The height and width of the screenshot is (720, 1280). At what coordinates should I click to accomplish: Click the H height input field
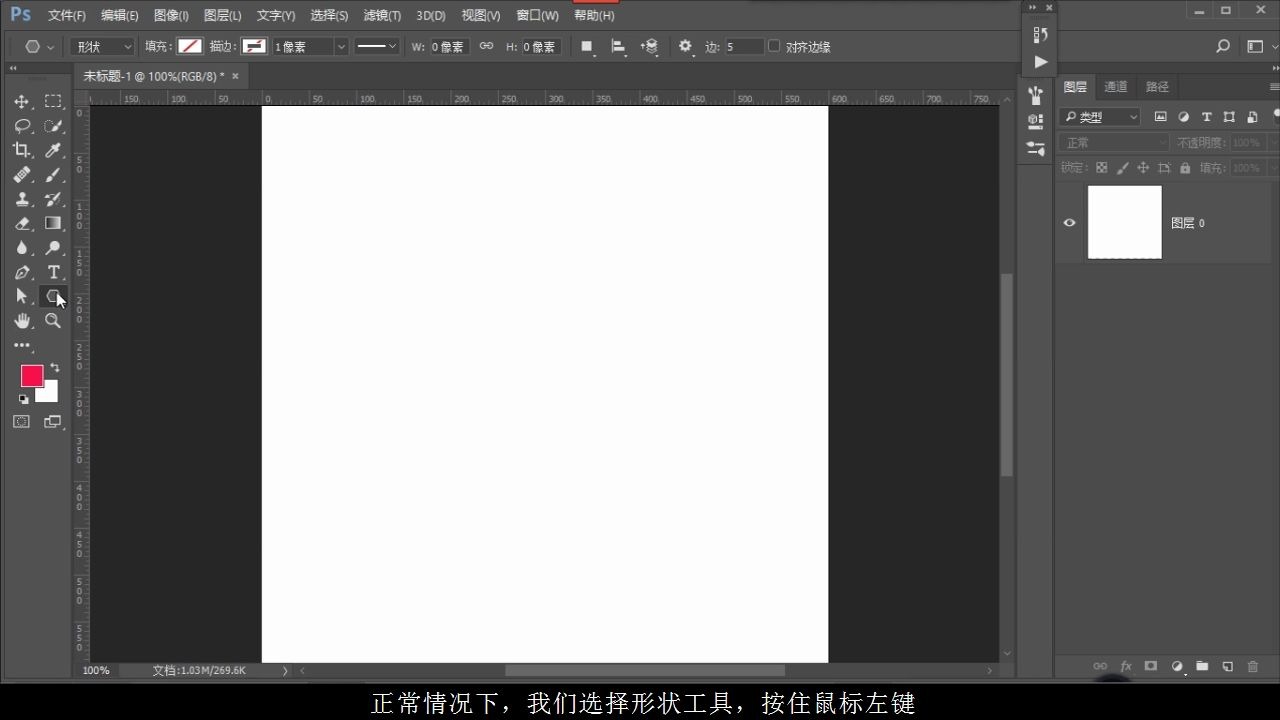pos(540,46)
